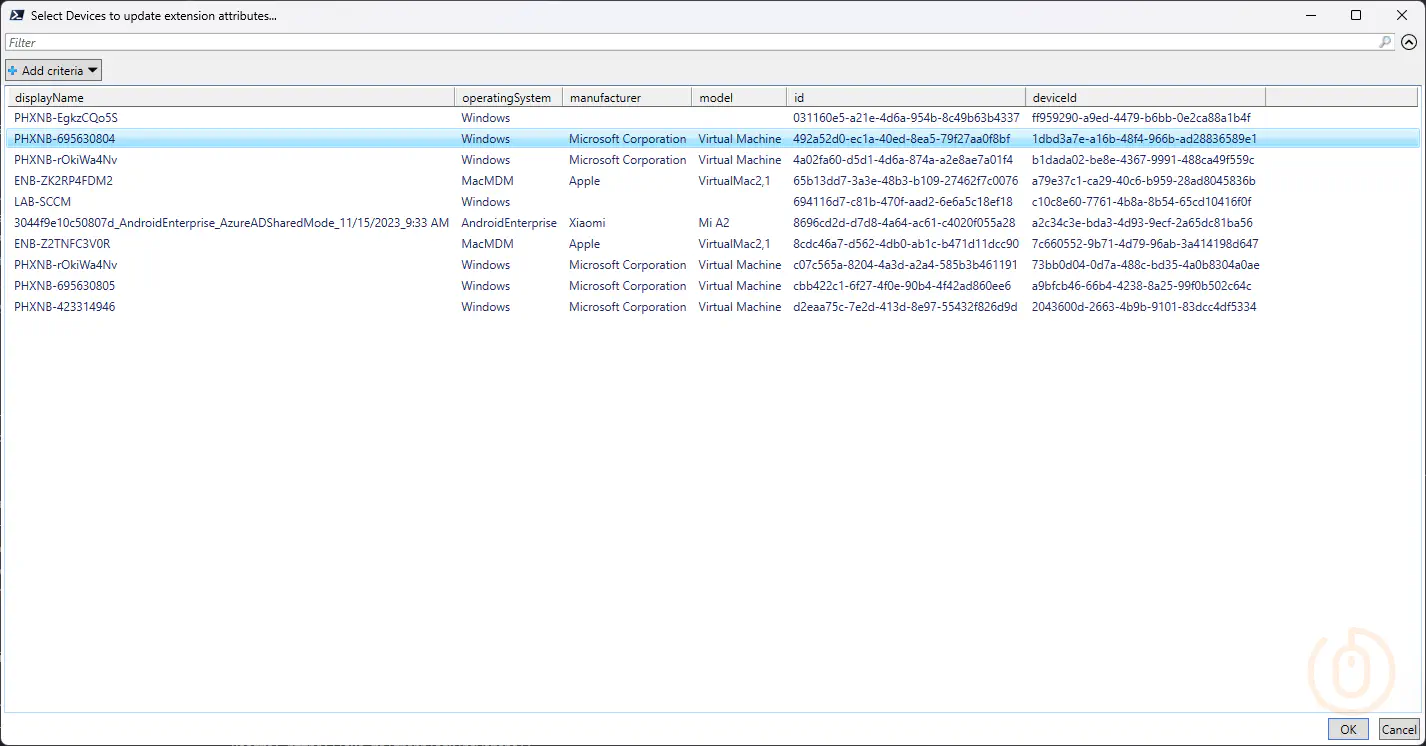Collapse the criteria panel with chevron button
The image size is (1426, 746).
pyautogui.click(x=1409, y=42)
